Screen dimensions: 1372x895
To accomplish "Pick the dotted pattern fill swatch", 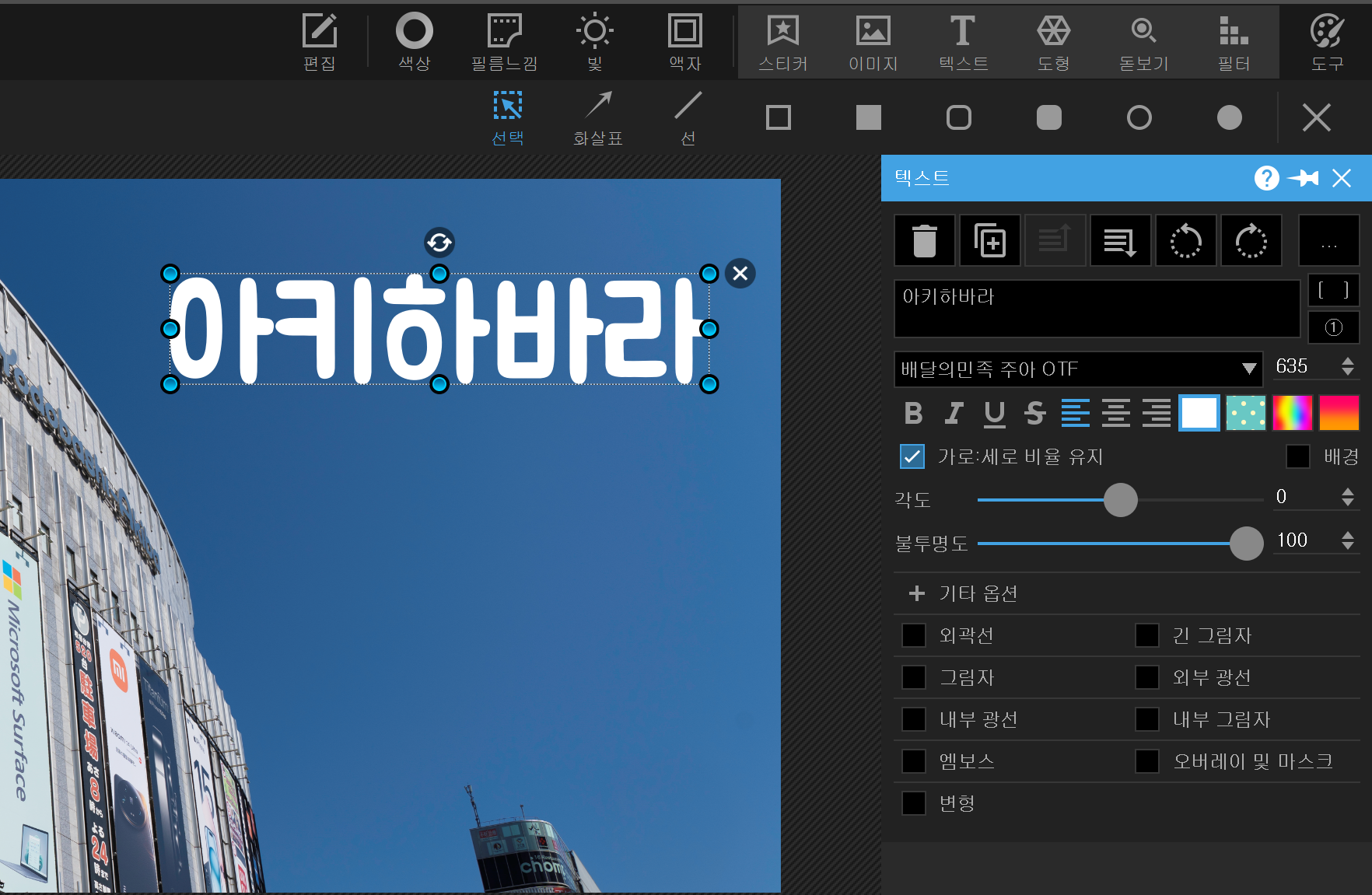I will (1246, 413).
